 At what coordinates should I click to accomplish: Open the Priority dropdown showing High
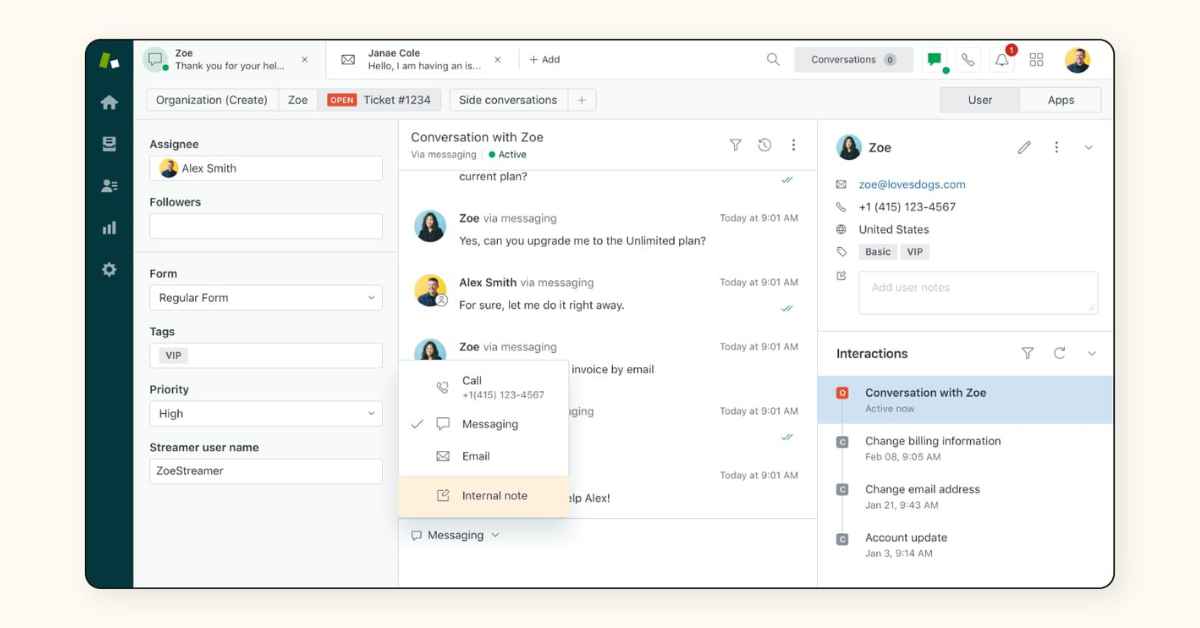[x=265, y=413]
